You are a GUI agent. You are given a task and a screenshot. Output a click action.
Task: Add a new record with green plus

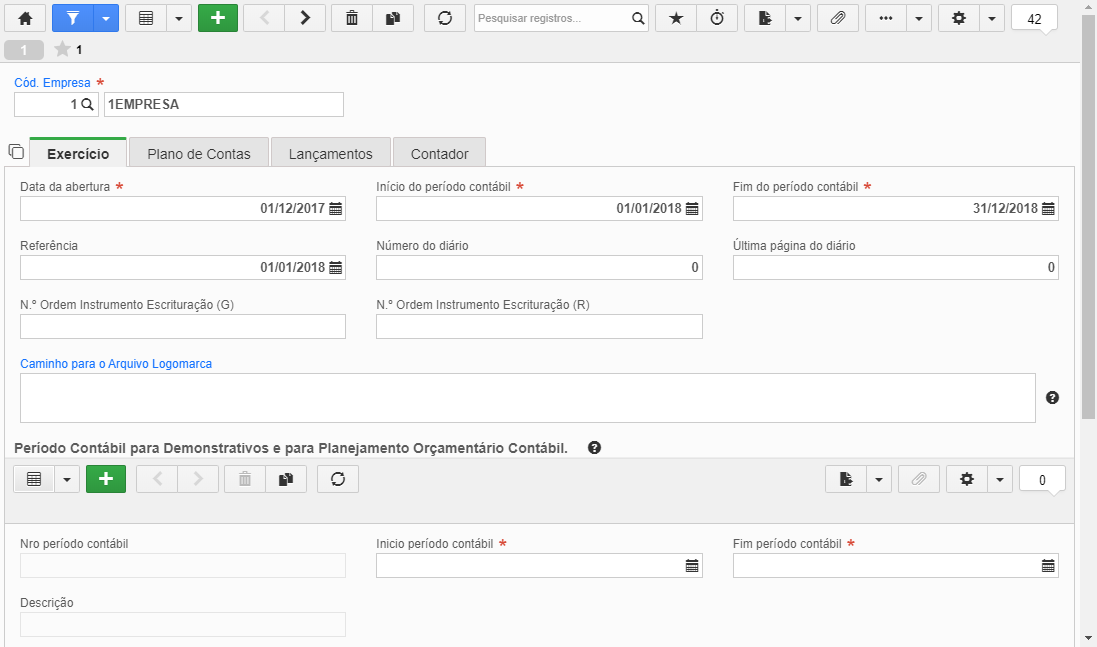[x=218, y=18]
